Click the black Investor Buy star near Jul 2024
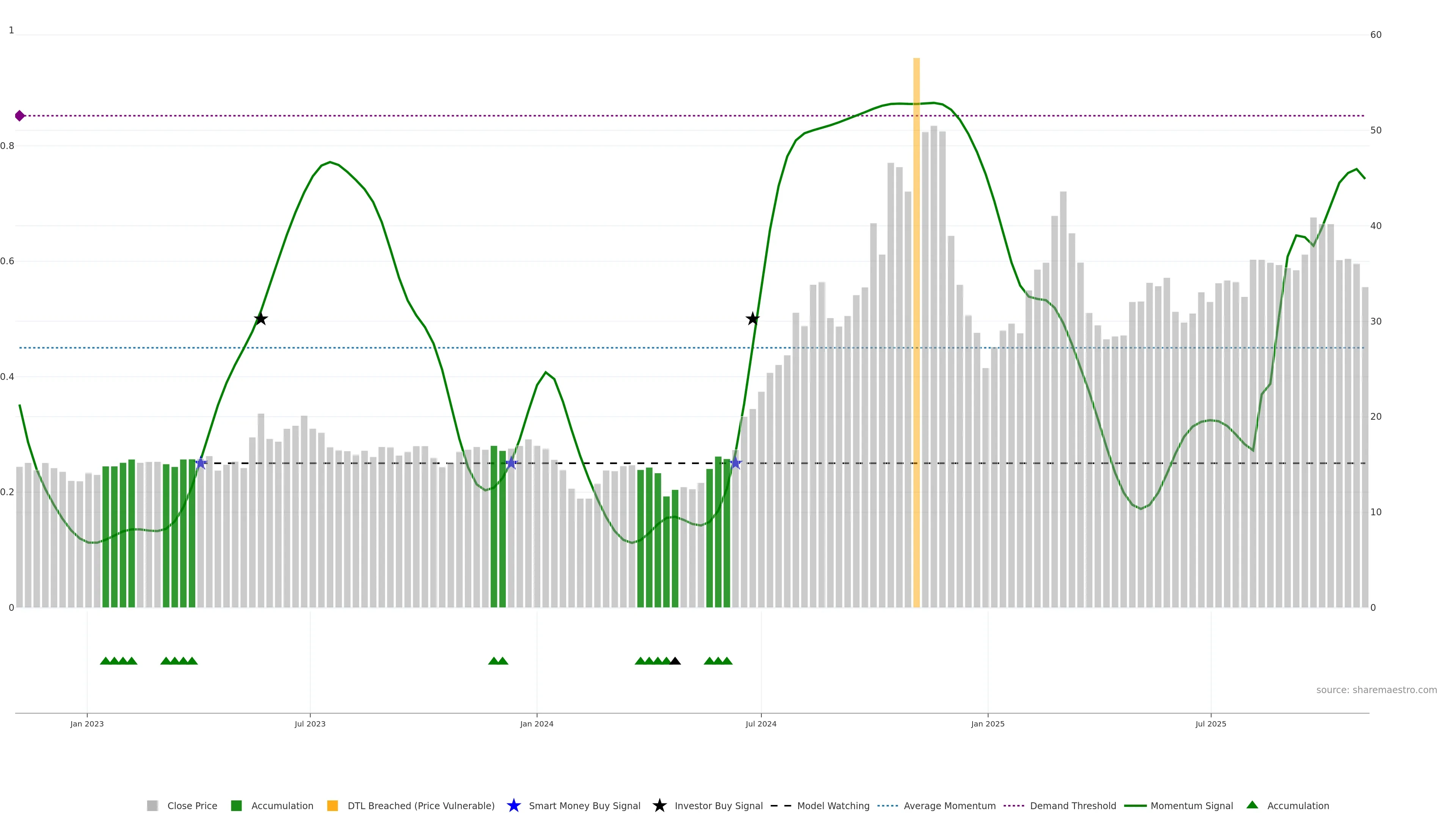The image size is (1456, 819). tap(752, 319)
